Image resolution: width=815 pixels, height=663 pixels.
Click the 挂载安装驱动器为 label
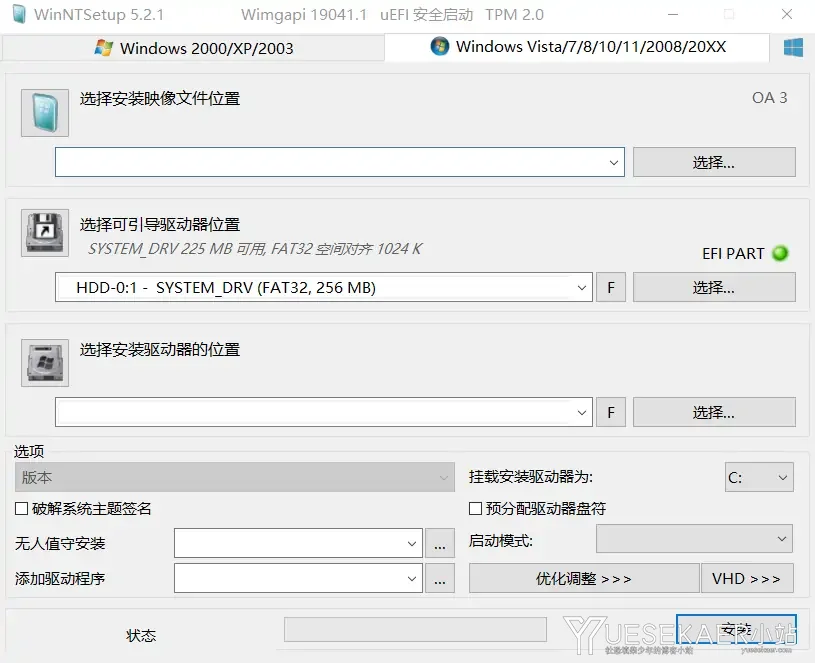[x=531, y=477]
